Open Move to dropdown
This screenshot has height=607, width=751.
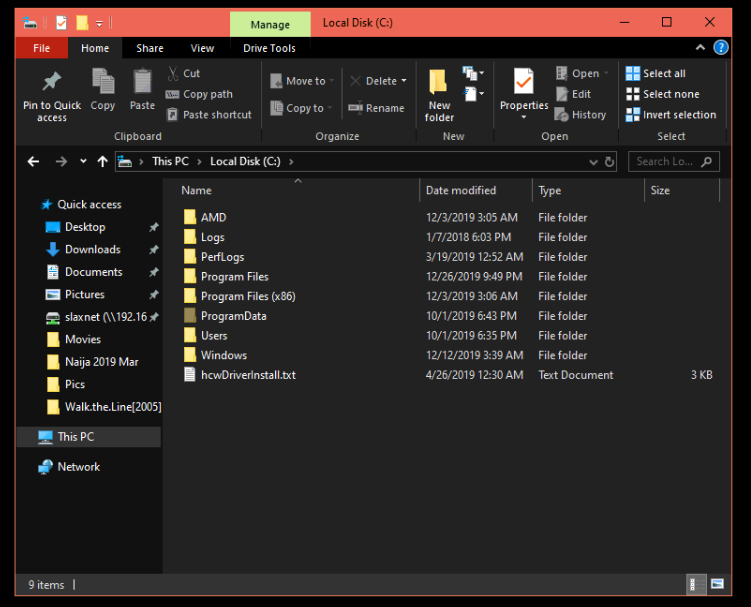click(302, 81)
